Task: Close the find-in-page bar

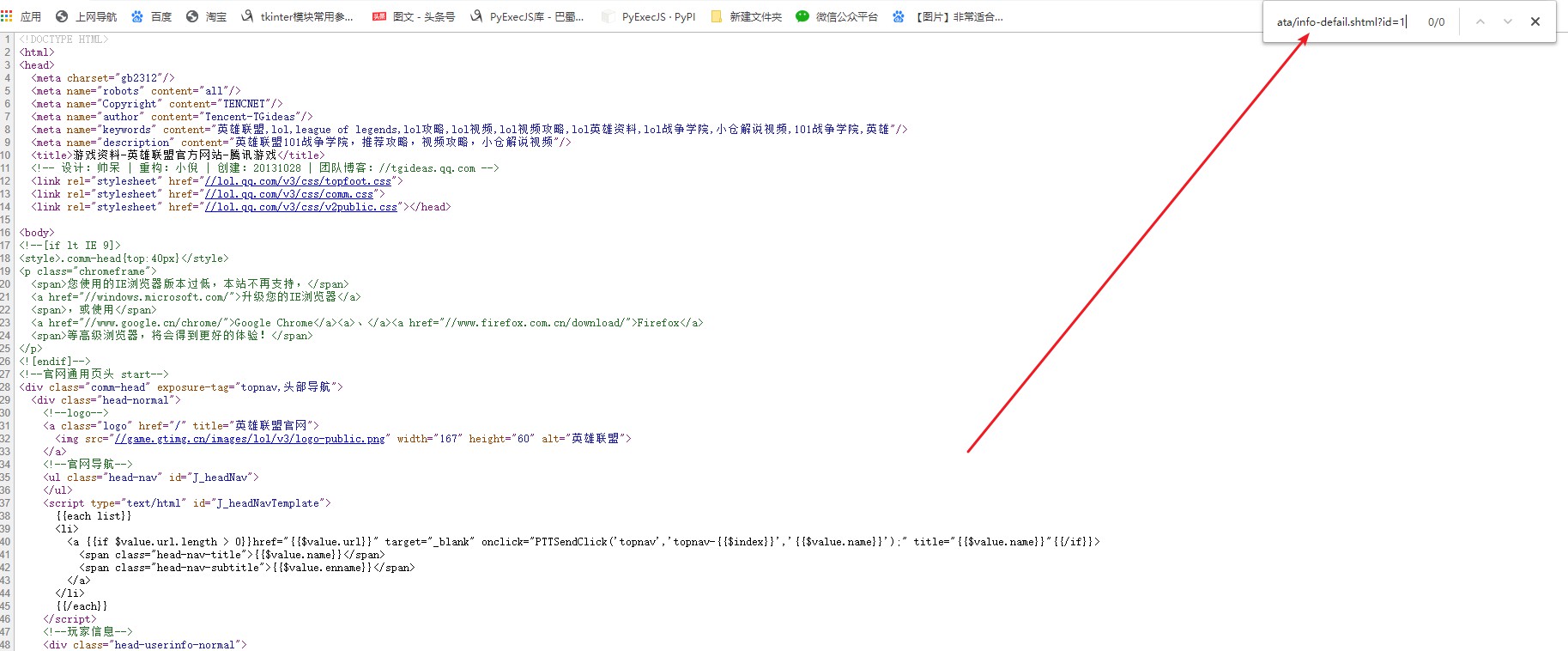Action: 1535,21
